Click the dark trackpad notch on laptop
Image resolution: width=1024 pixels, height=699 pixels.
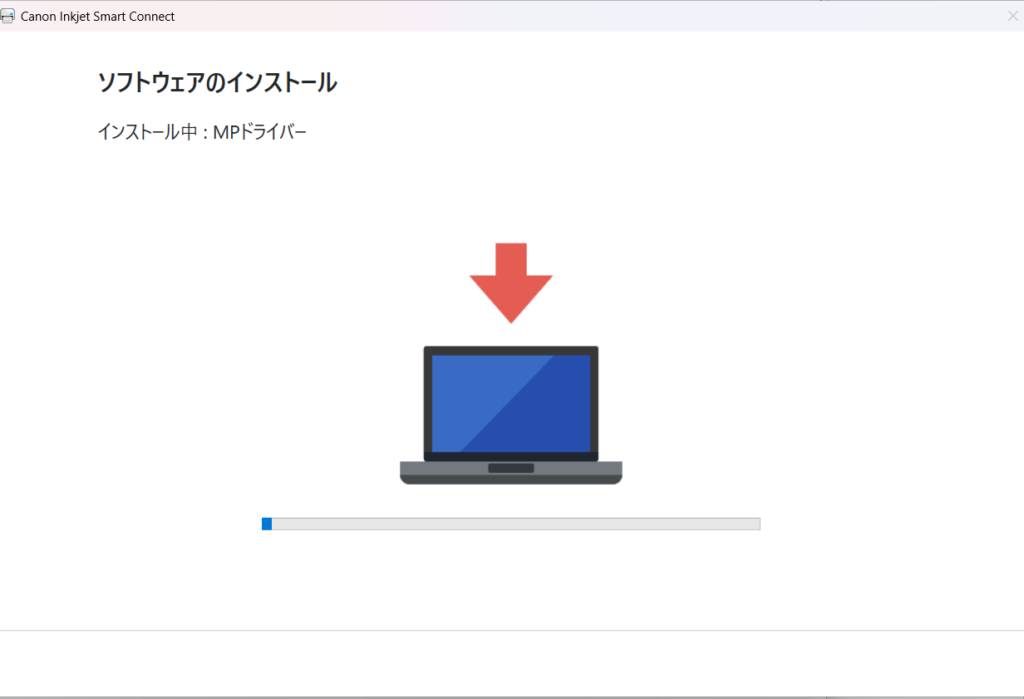point(511,468)
